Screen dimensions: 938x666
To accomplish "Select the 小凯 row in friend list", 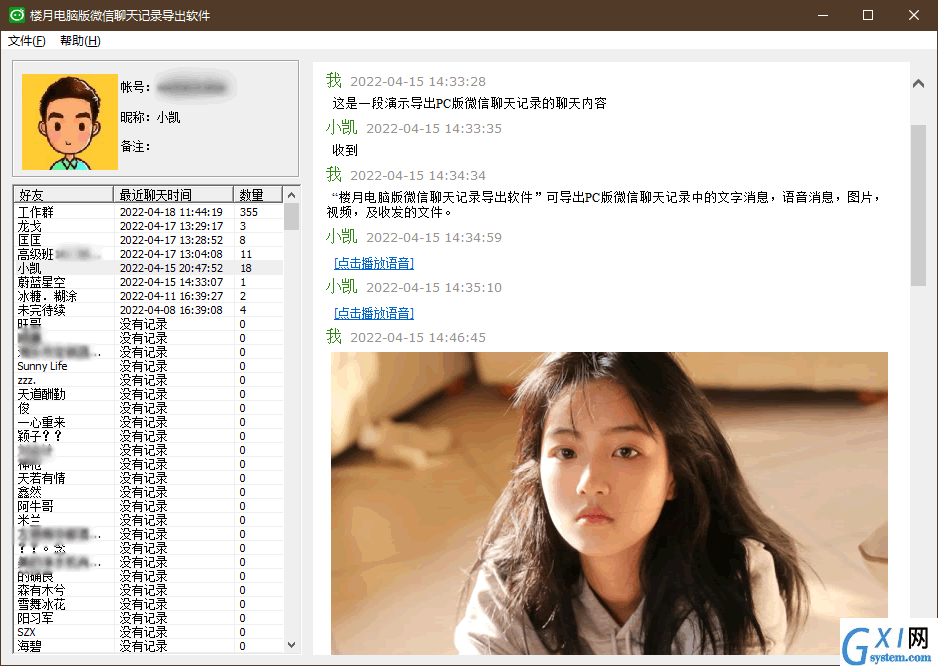I will pyautogui.click(x=148, y=268).
